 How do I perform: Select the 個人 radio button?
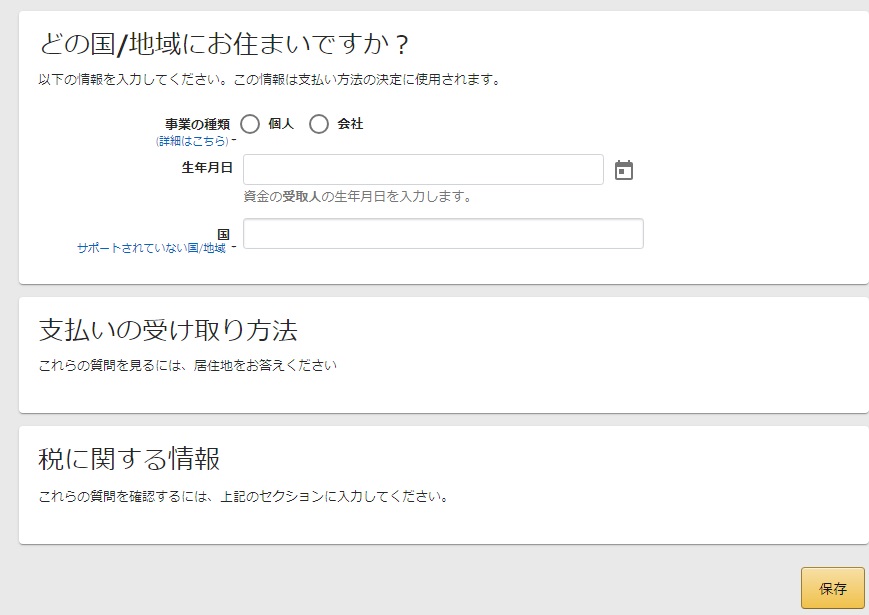250,124
